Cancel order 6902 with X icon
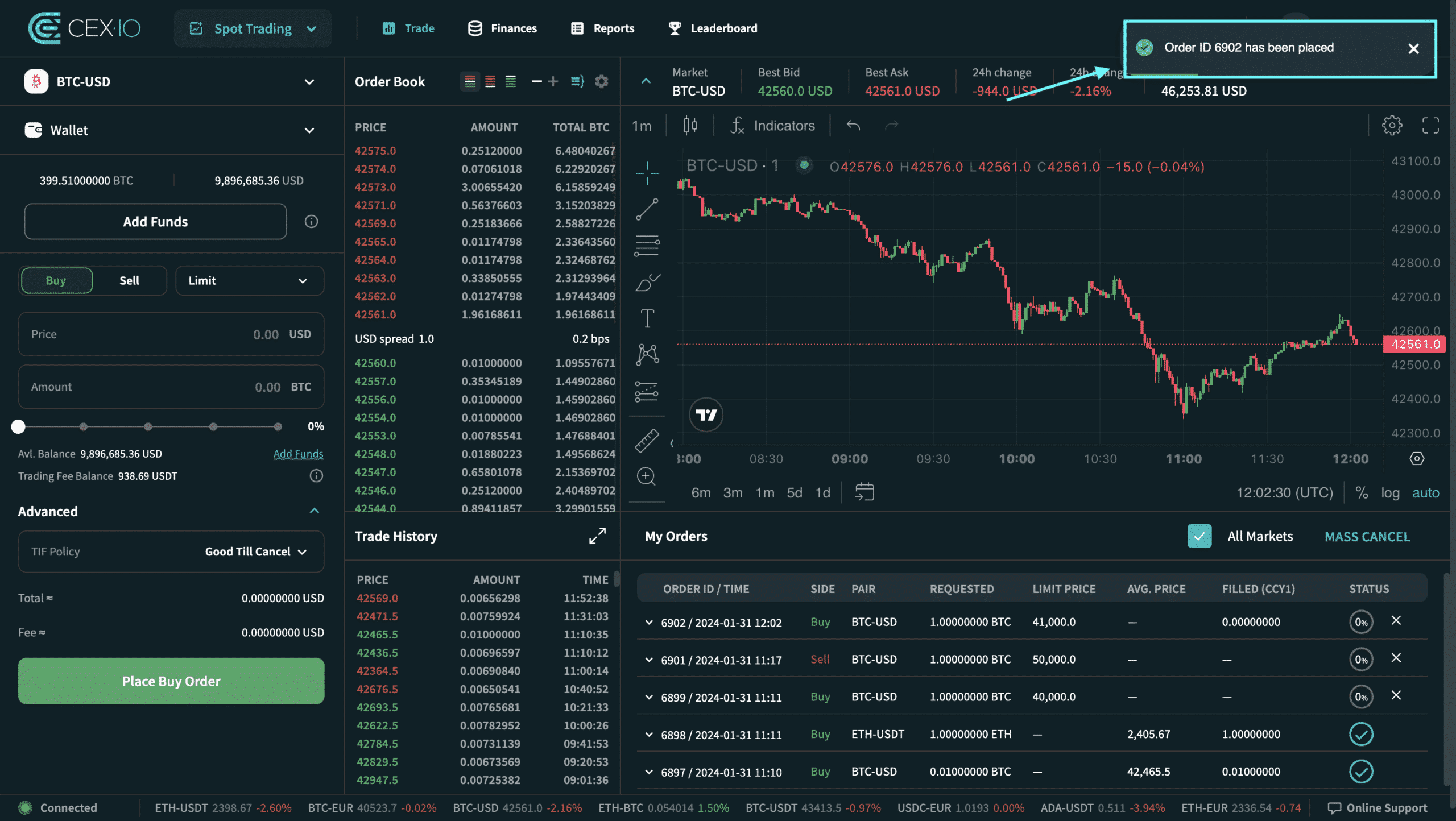 click(x=1396, y=620)
